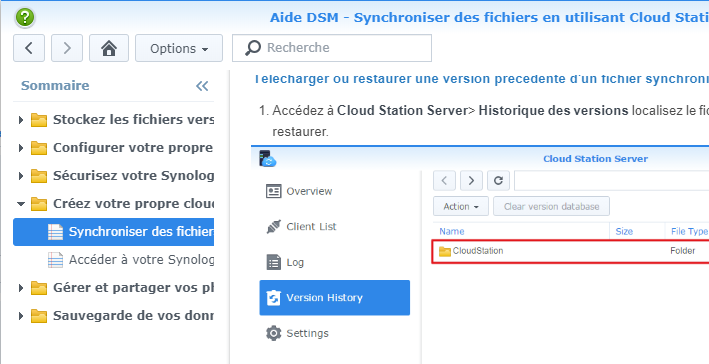Click the refresh button in Cloud Station
Screen dimensions: 709x364
498,181
